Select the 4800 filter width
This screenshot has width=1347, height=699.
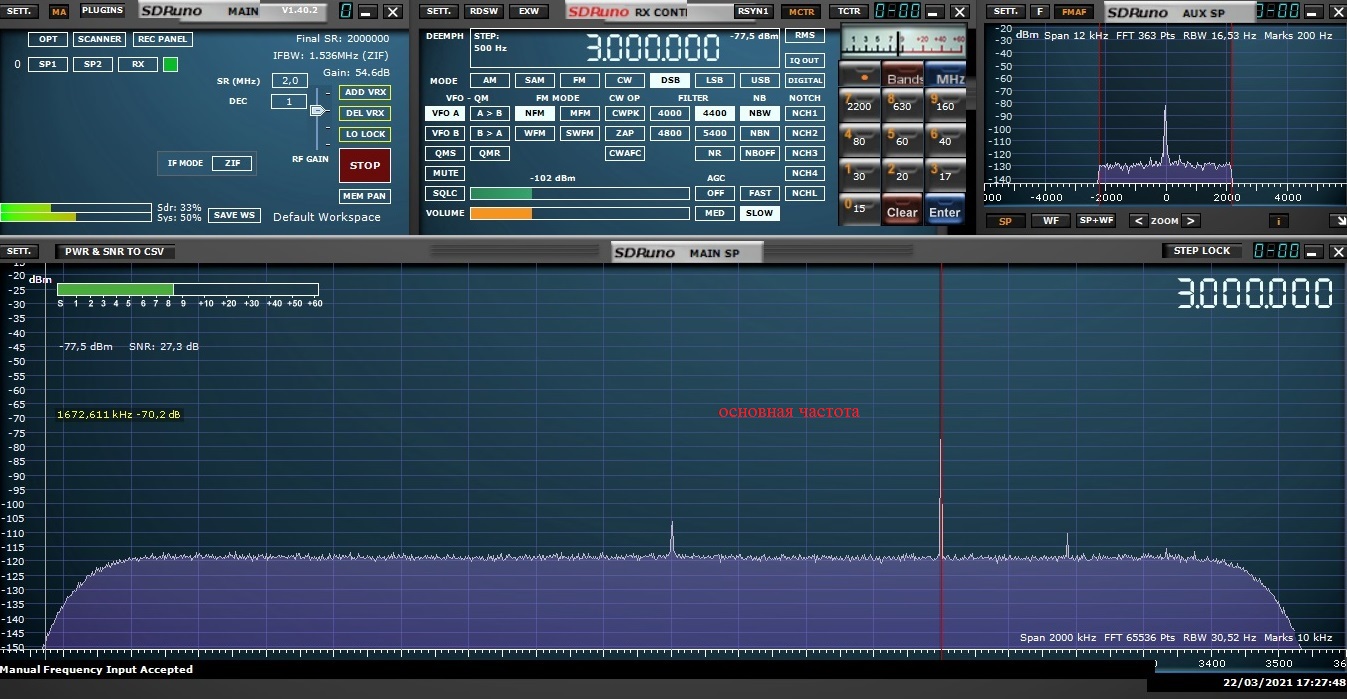pos(669,133)
